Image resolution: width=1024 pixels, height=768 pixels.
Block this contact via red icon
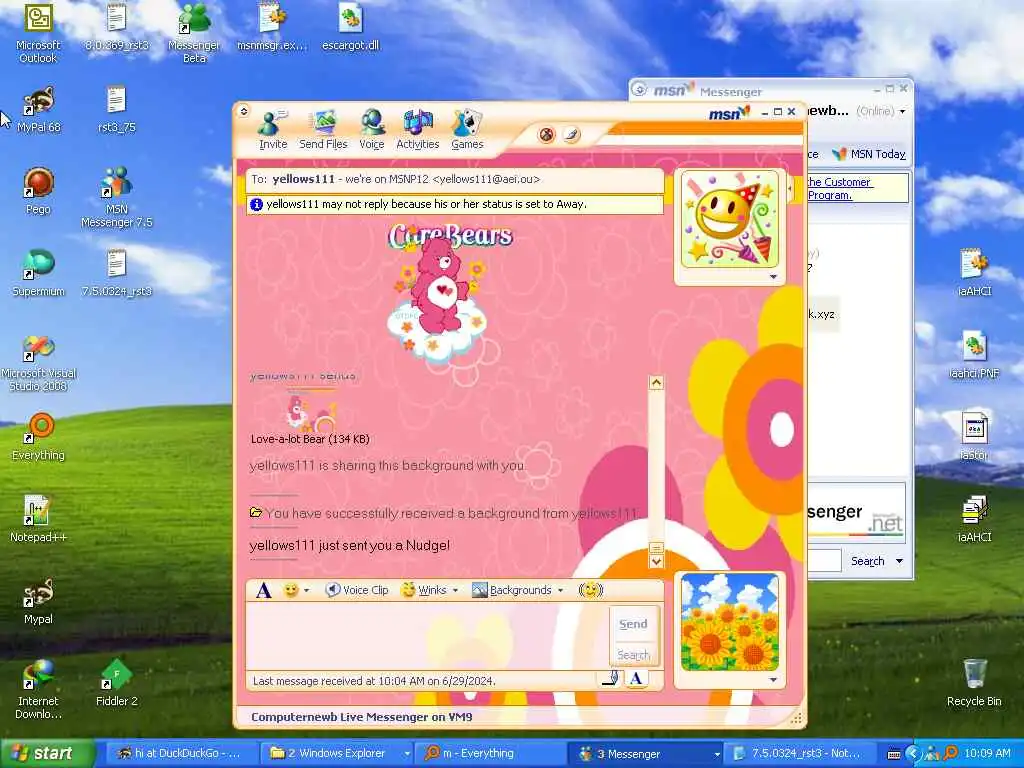point(547,135)
